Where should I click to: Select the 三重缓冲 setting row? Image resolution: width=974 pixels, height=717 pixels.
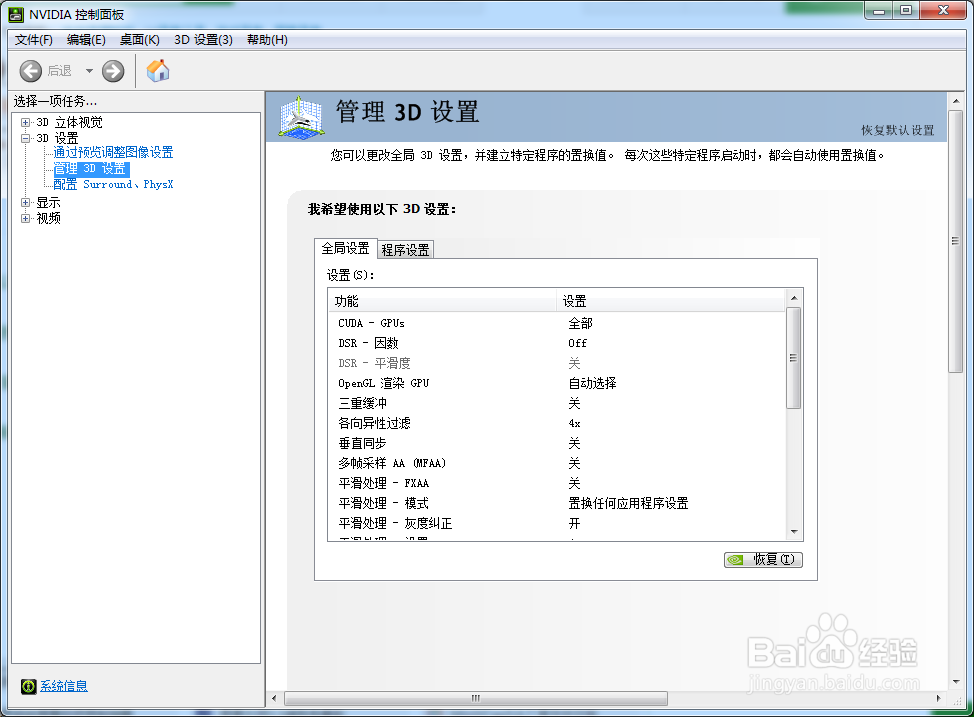point(557,403)
